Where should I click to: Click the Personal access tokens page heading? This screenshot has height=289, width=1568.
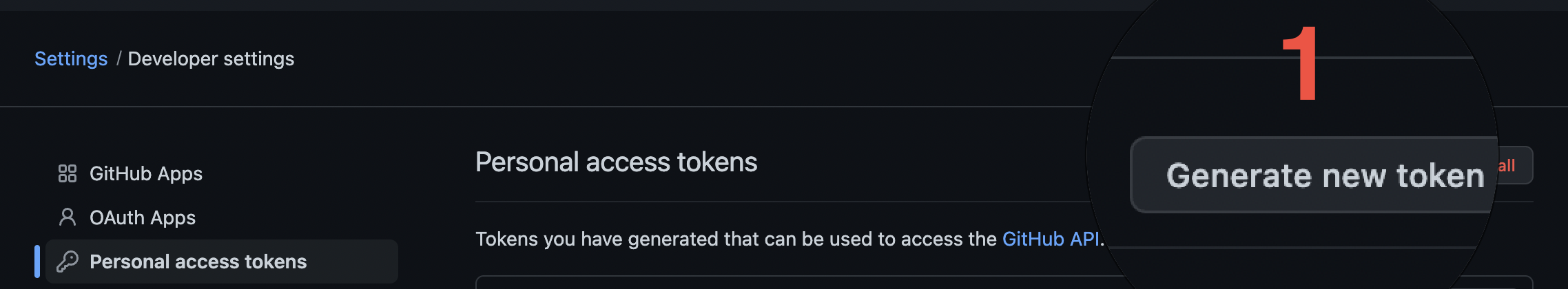pyautogui.click(x=616, y=162)
